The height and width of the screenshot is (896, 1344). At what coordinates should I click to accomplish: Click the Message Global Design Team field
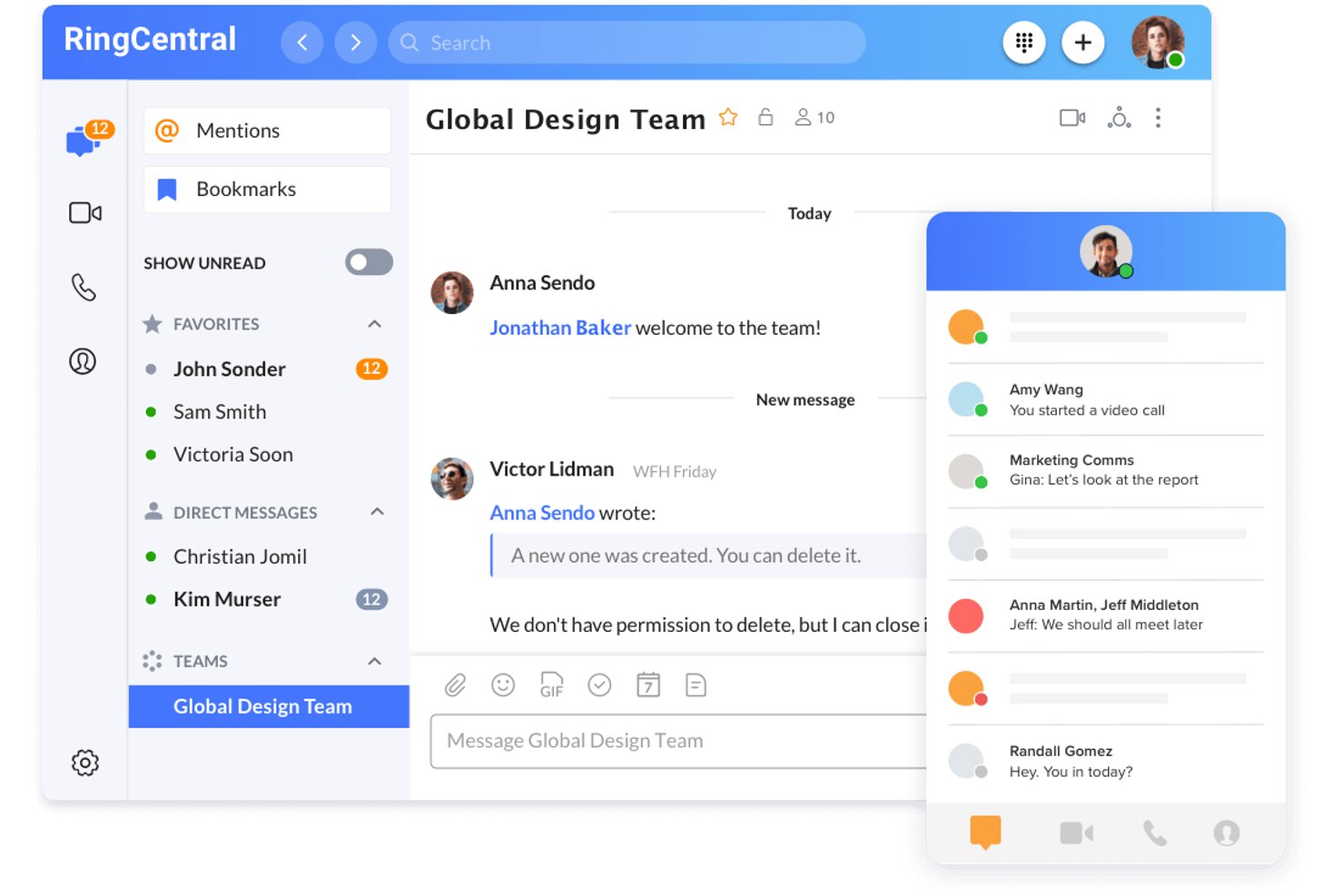point(678,741)
